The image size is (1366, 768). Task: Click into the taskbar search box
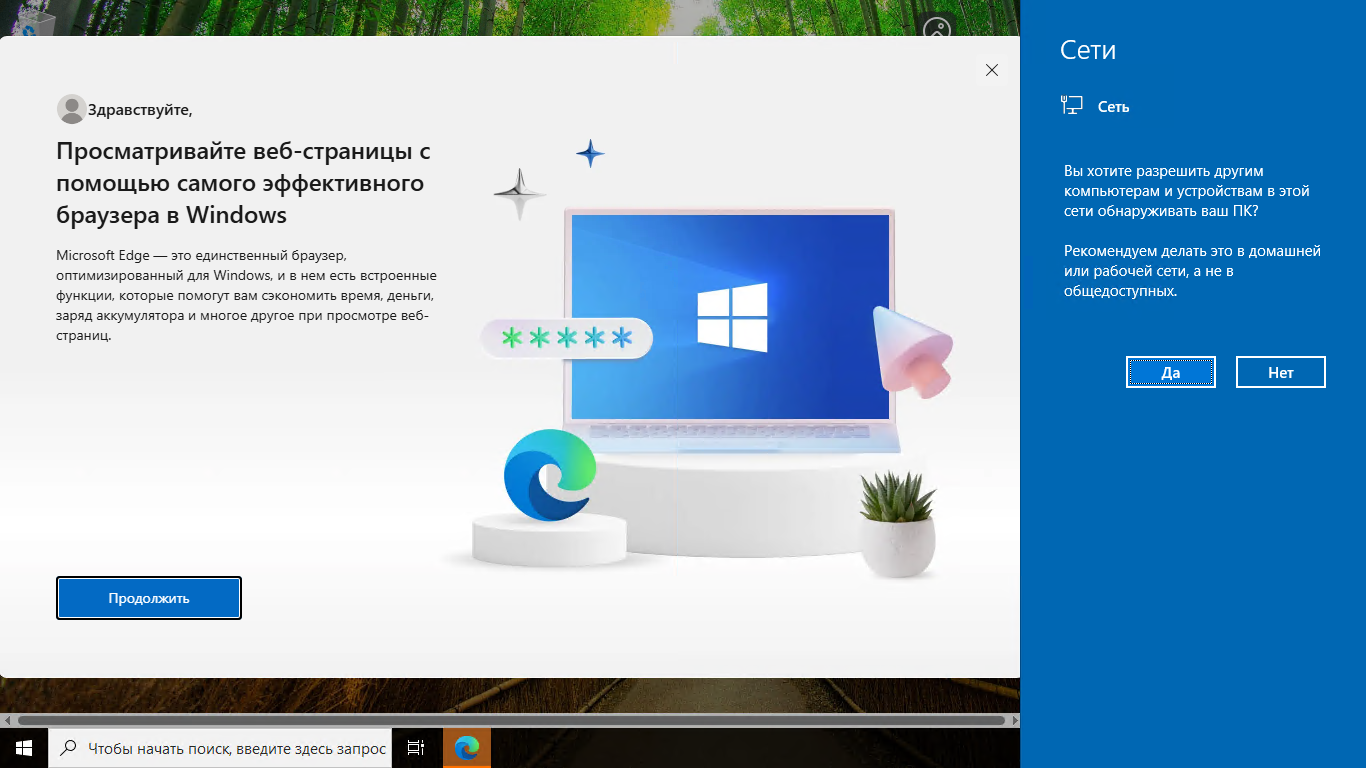[x=221, y=748]
